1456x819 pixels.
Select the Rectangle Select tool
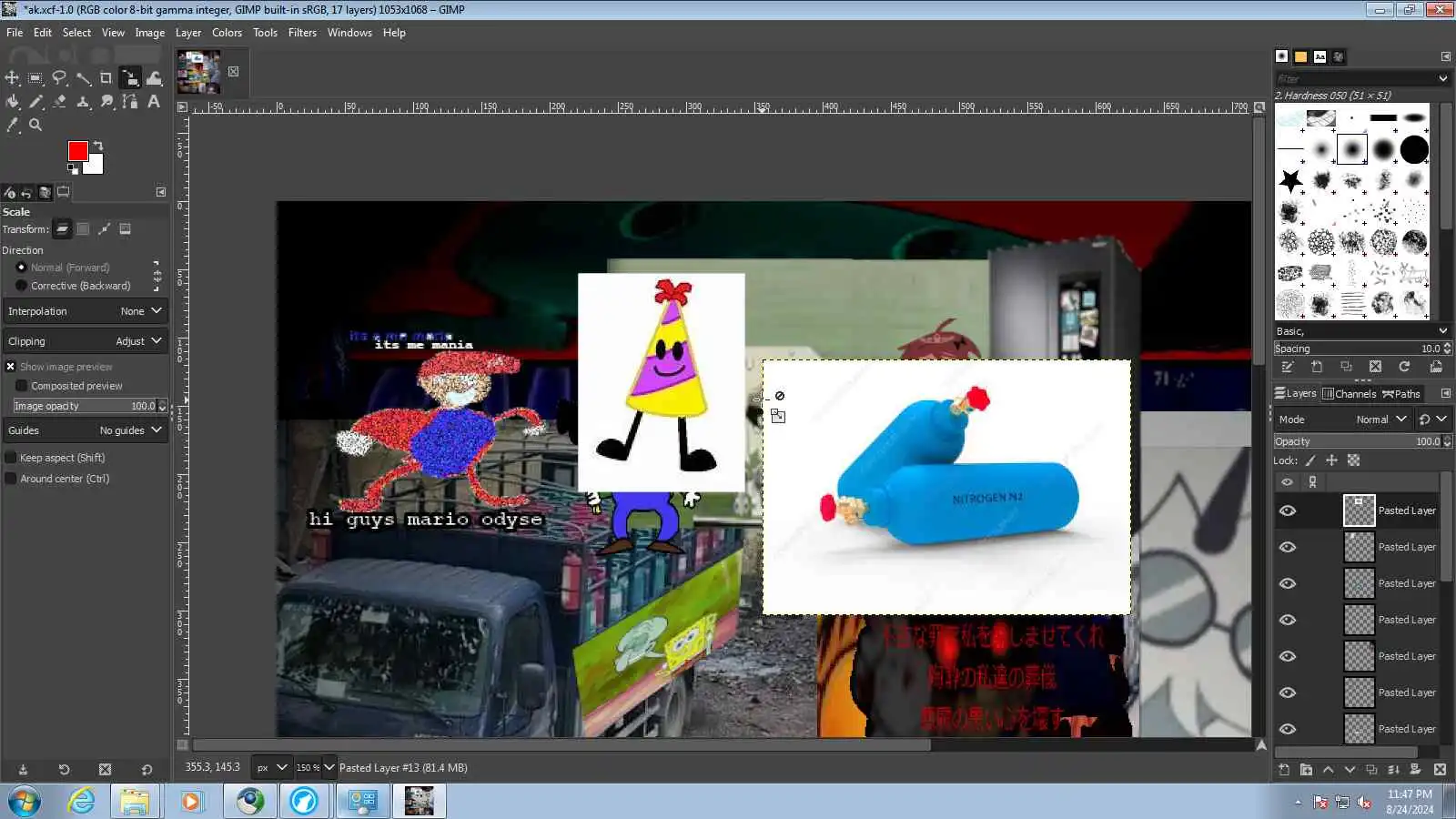pos(35,78)
